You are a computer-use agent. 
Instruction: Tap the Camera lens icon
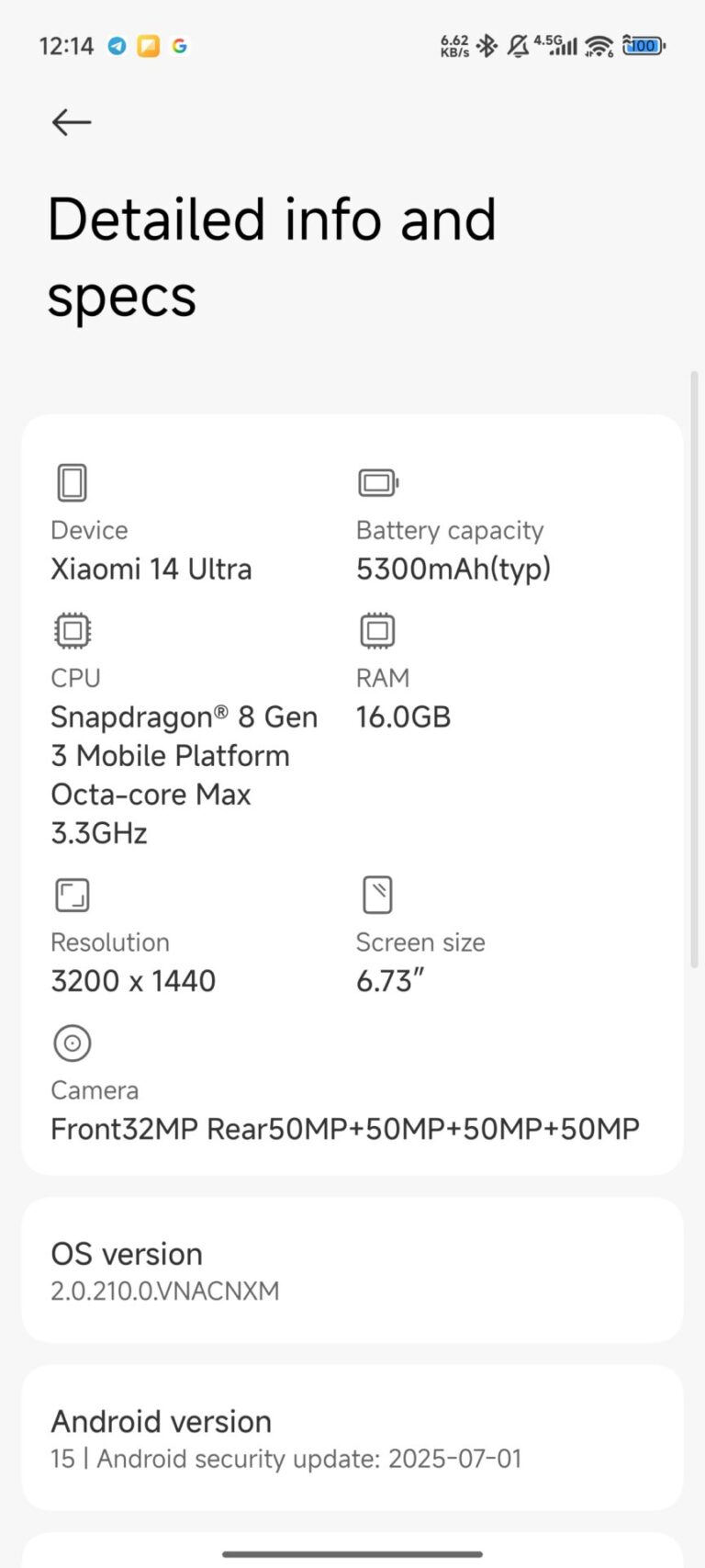point(72,1042)
